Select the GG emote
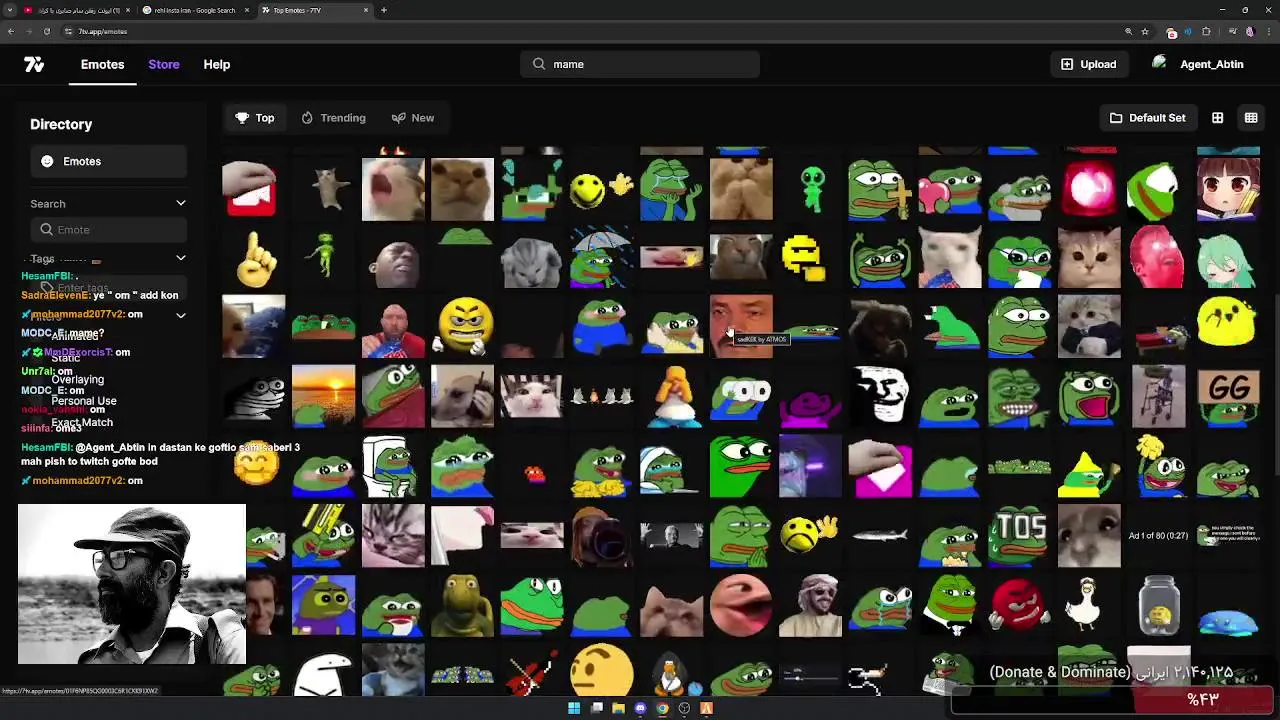Screen dimensions: 1280x720 click(x=1228, y=396)
